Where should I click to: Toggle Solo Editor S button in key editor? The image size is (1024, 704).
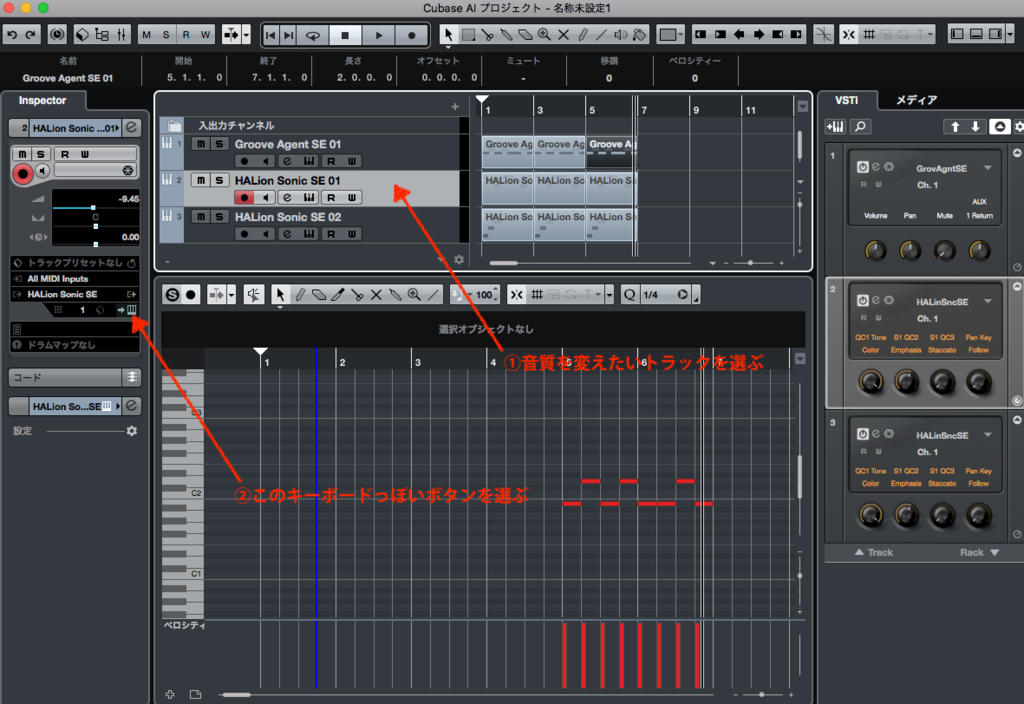[172, 295]
